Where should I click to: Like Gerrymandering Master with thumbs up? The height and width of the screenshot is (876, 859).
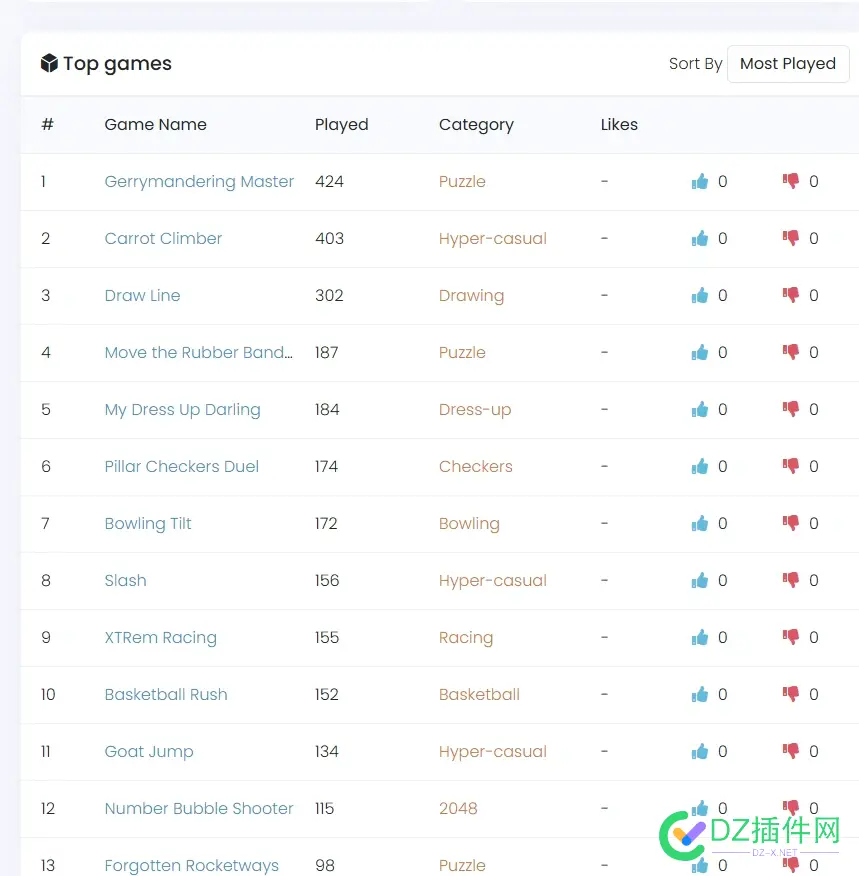click(x=699, y=181)
